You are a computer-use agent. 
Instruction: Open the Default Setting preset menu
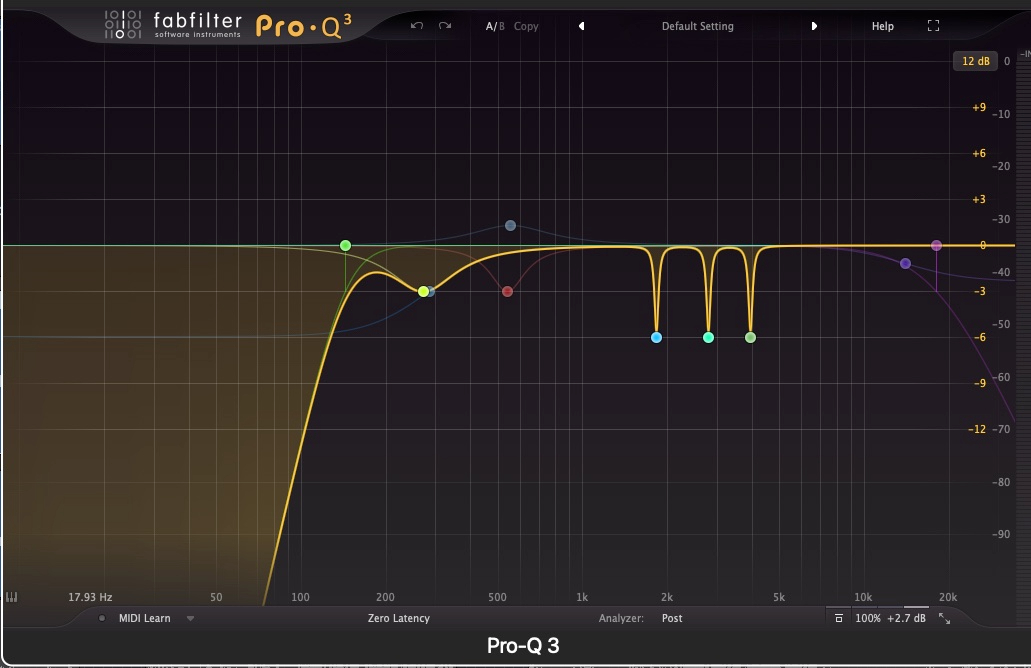click(x=697, y=26)
